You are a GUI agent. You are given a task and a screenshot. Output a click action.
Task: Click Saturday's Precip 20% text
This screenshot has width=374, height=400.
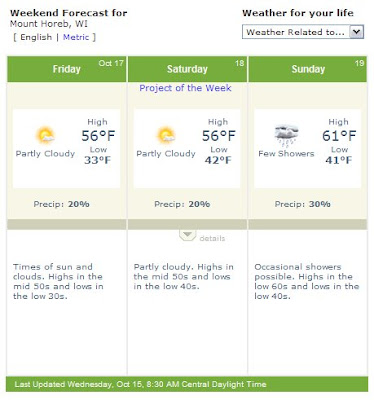pos(182,204)
